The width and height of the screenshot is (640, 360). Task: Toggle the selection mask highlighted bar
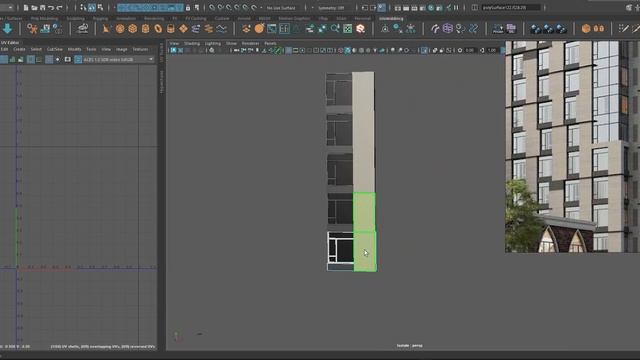click(x=150, y=7)
